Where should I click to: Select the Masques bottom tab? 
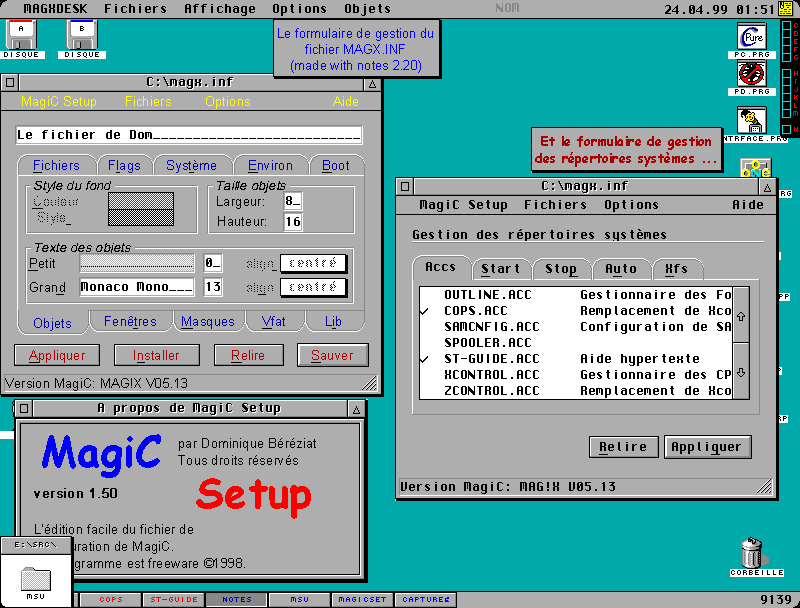pos(208,321)
